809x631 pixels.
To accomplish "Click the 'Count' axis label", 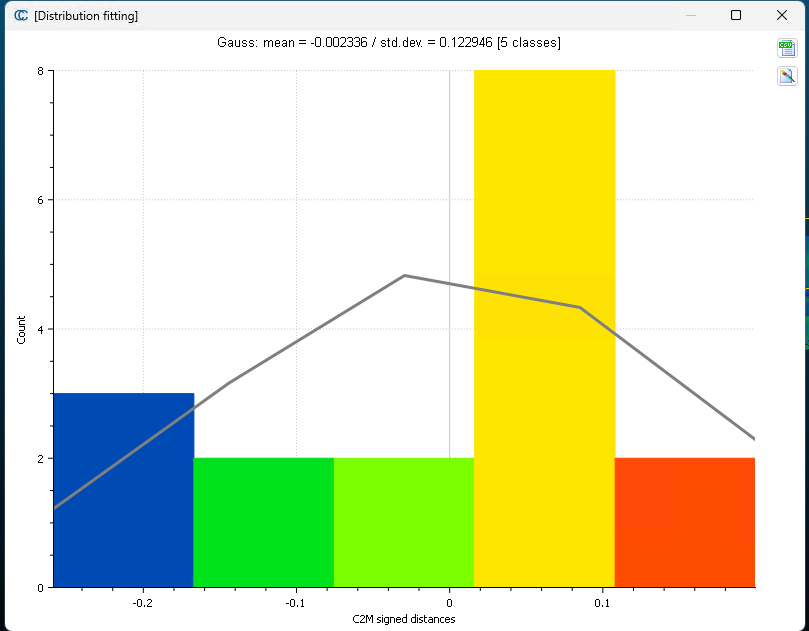I will click(x=21, y=330).
